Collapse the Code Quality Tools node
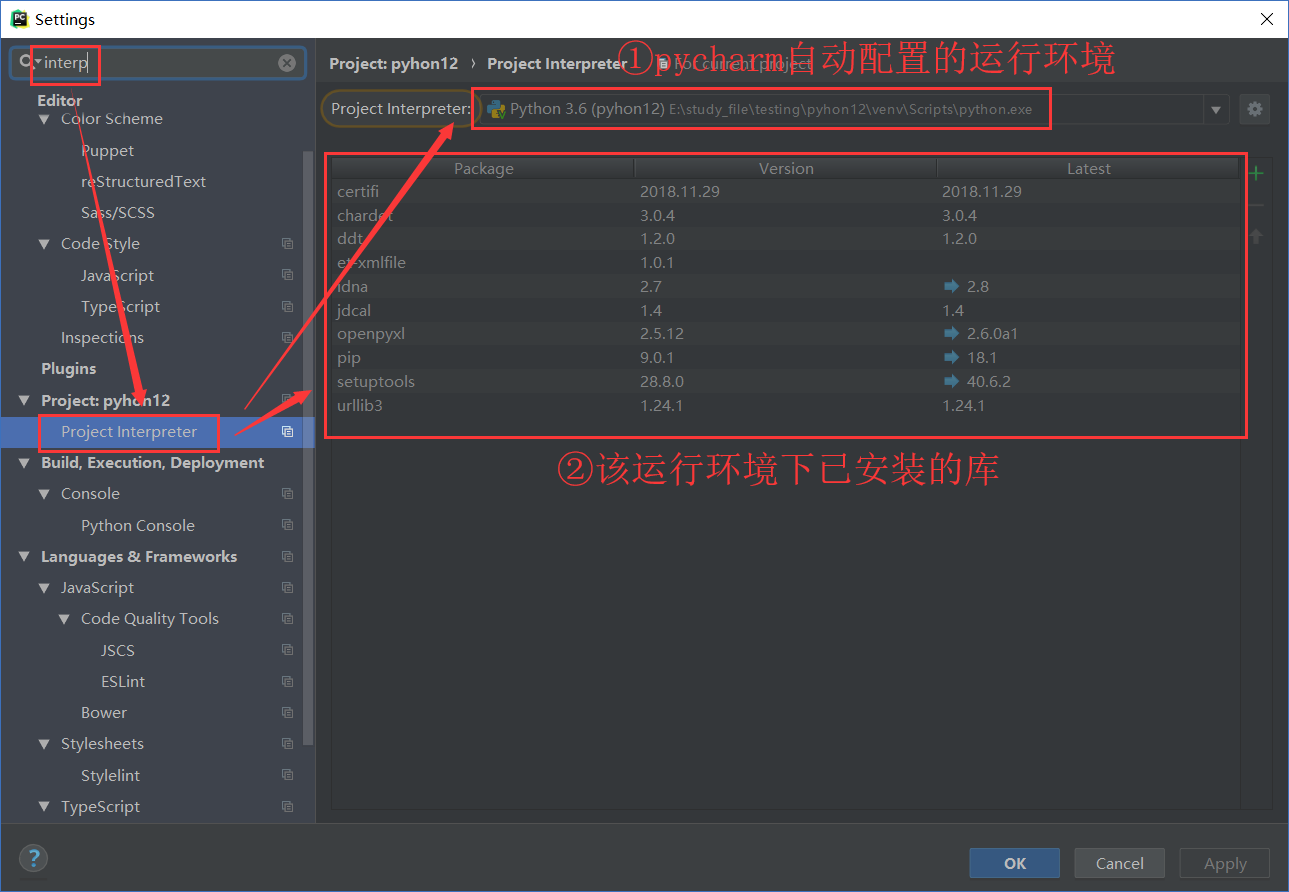 pyautogui.click(x=64, y=619)
